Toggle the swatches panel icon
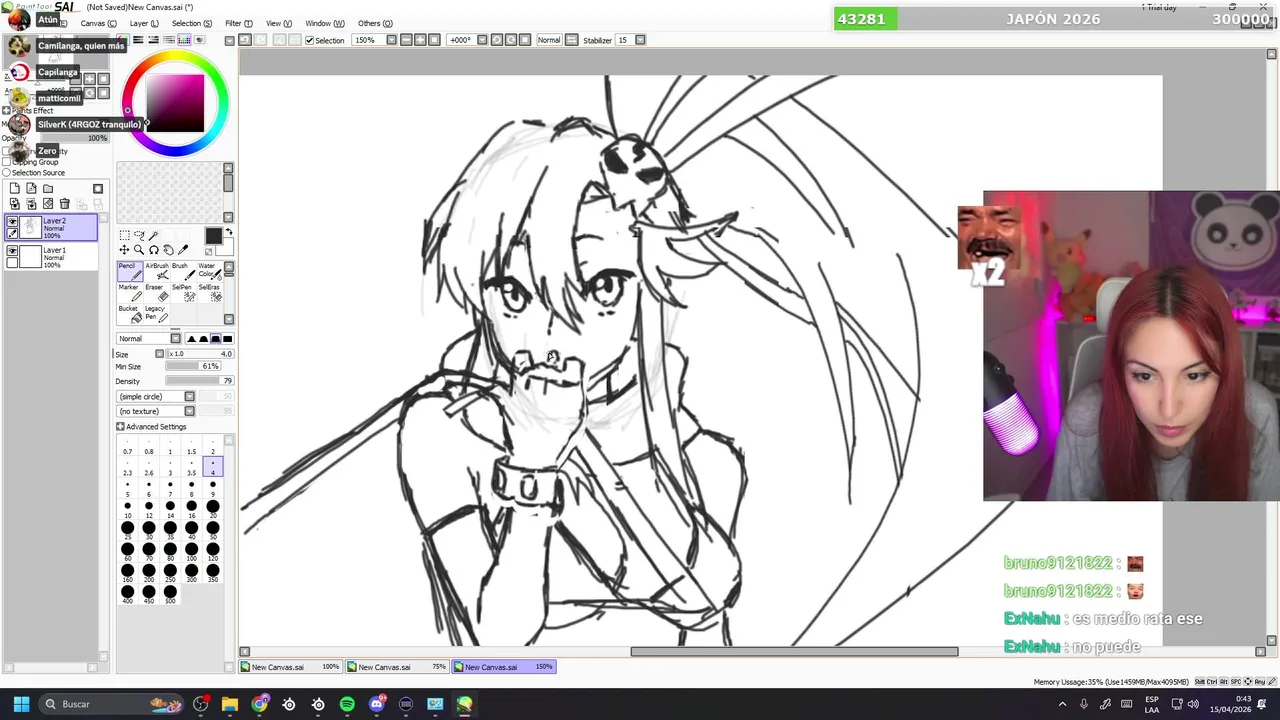Image resolution: width=1280 pixels, height=720 pixels. (184, 39)
